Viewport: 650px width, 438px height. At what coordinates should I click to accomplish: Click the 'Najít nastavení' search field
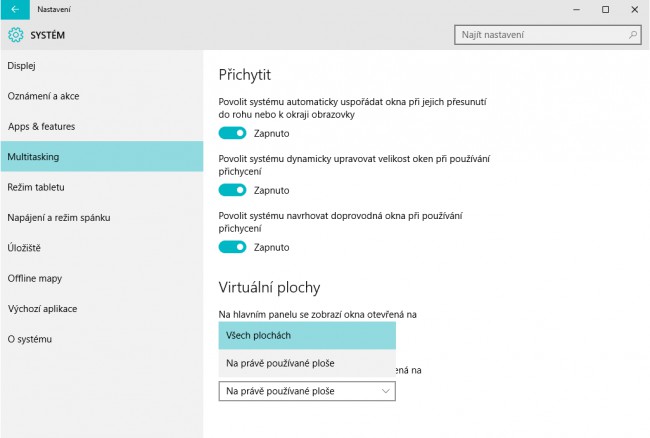pos(540,35)
